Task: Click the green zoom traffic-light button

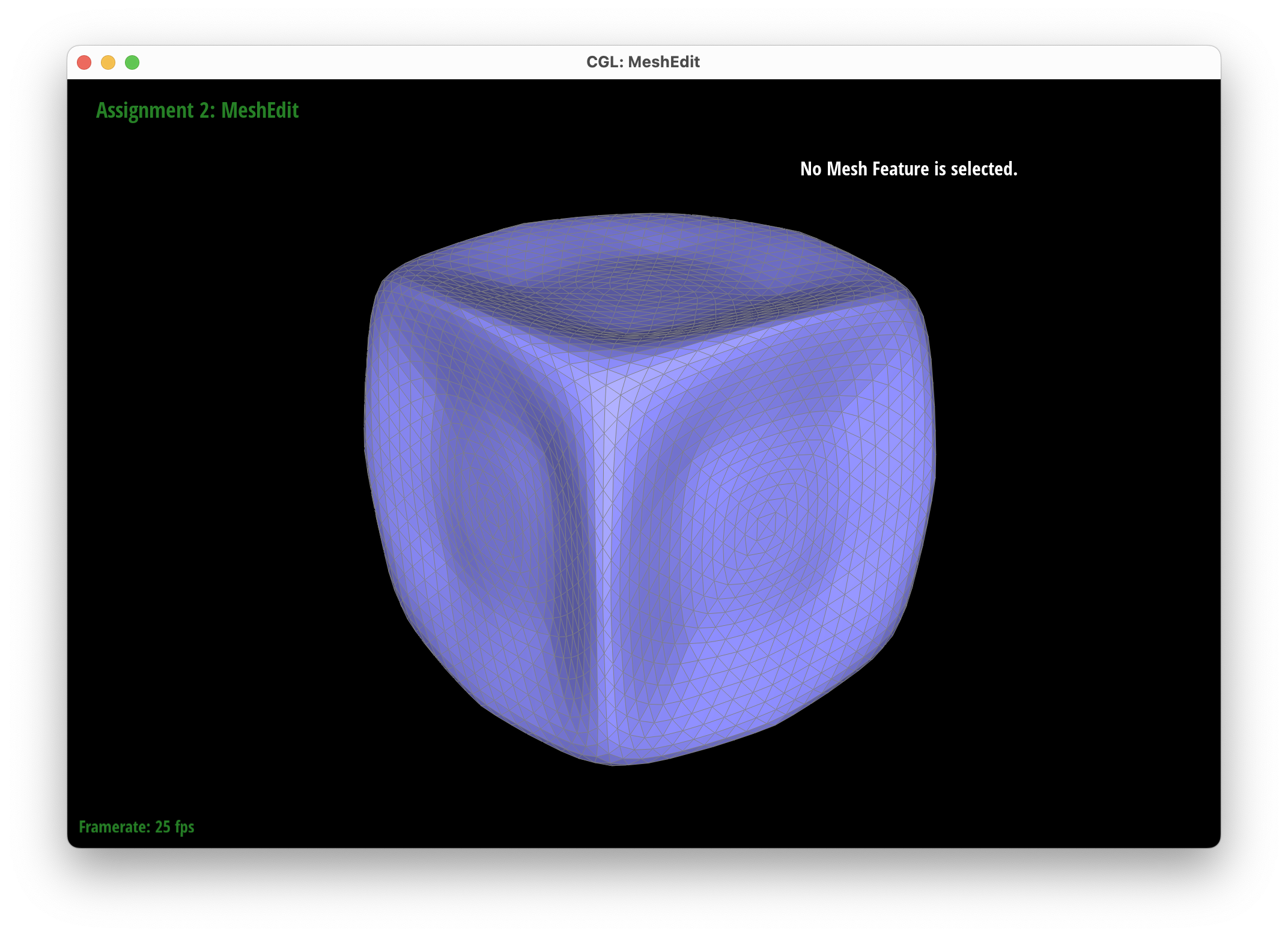Action: (132, 62)
